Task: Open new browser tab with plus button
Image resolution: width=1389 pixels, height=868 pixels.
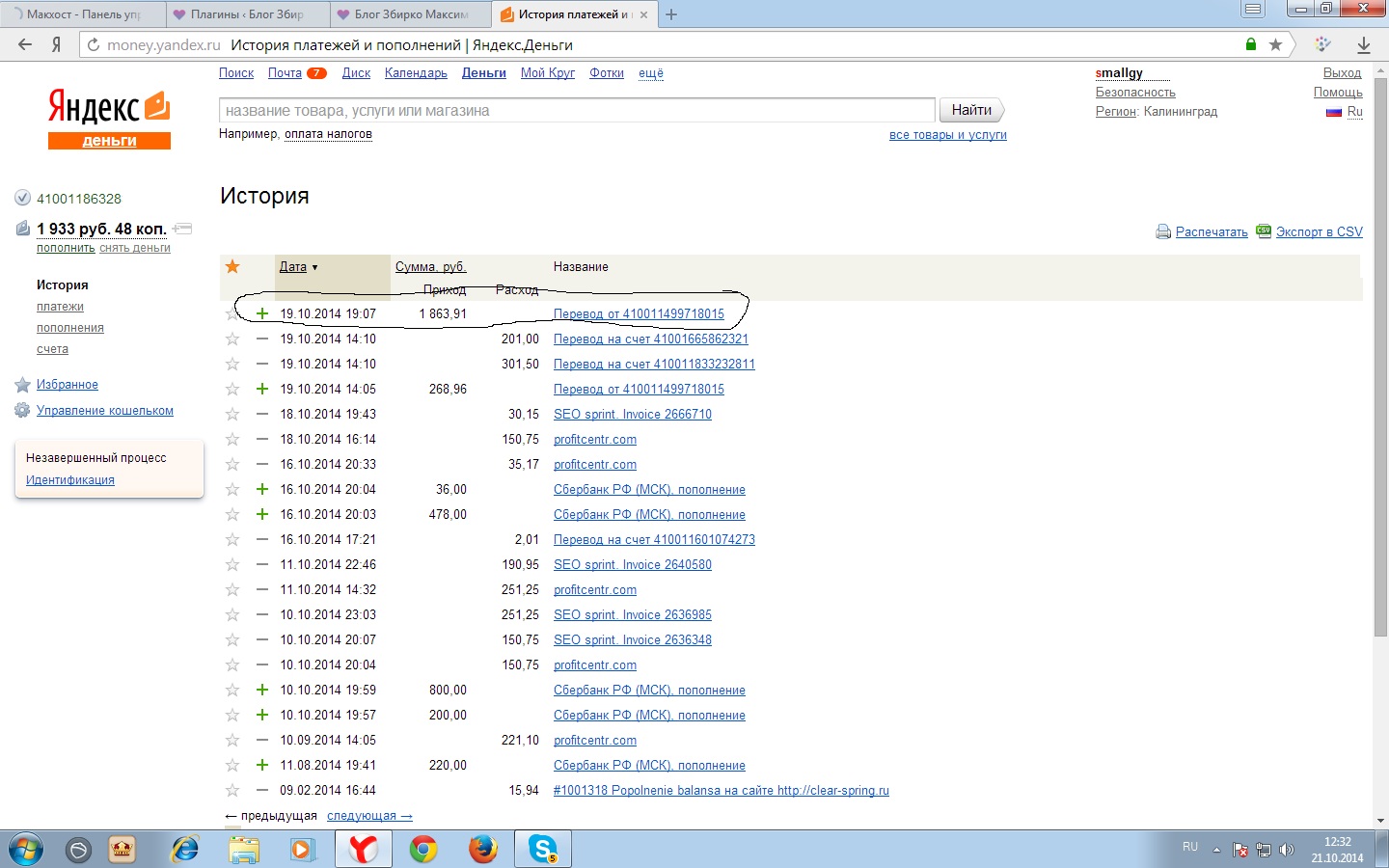Action: click(671, 14)
